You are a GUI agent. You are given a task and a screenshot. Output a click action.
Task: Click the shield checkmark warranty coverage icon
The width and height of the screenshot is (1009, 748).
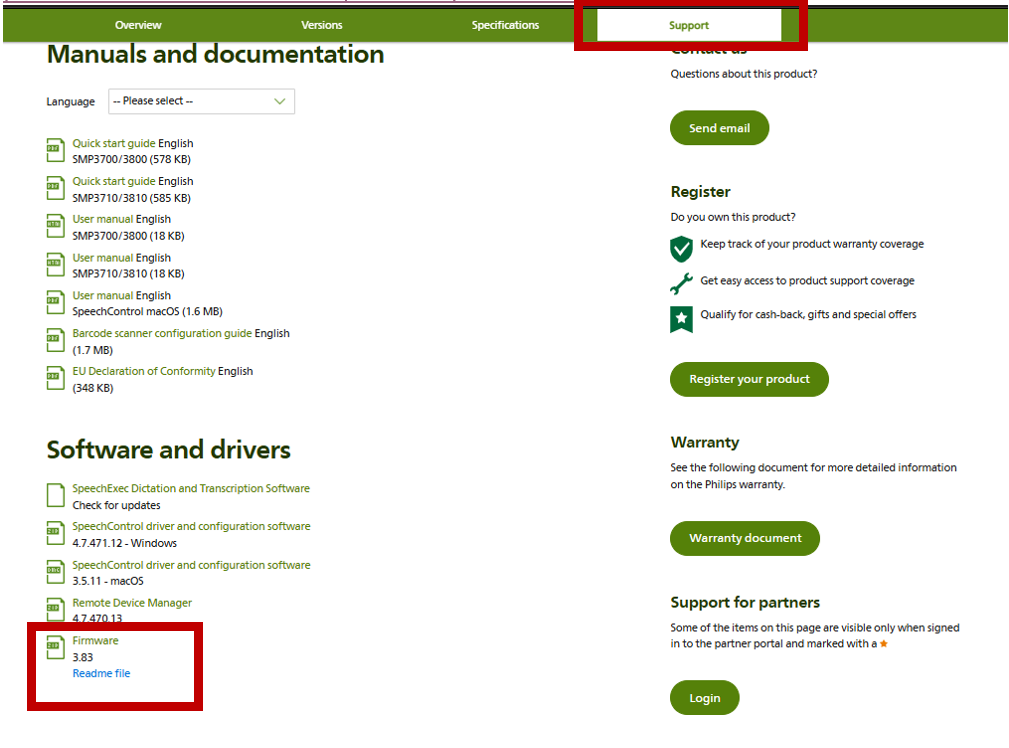tap(681, 248)
